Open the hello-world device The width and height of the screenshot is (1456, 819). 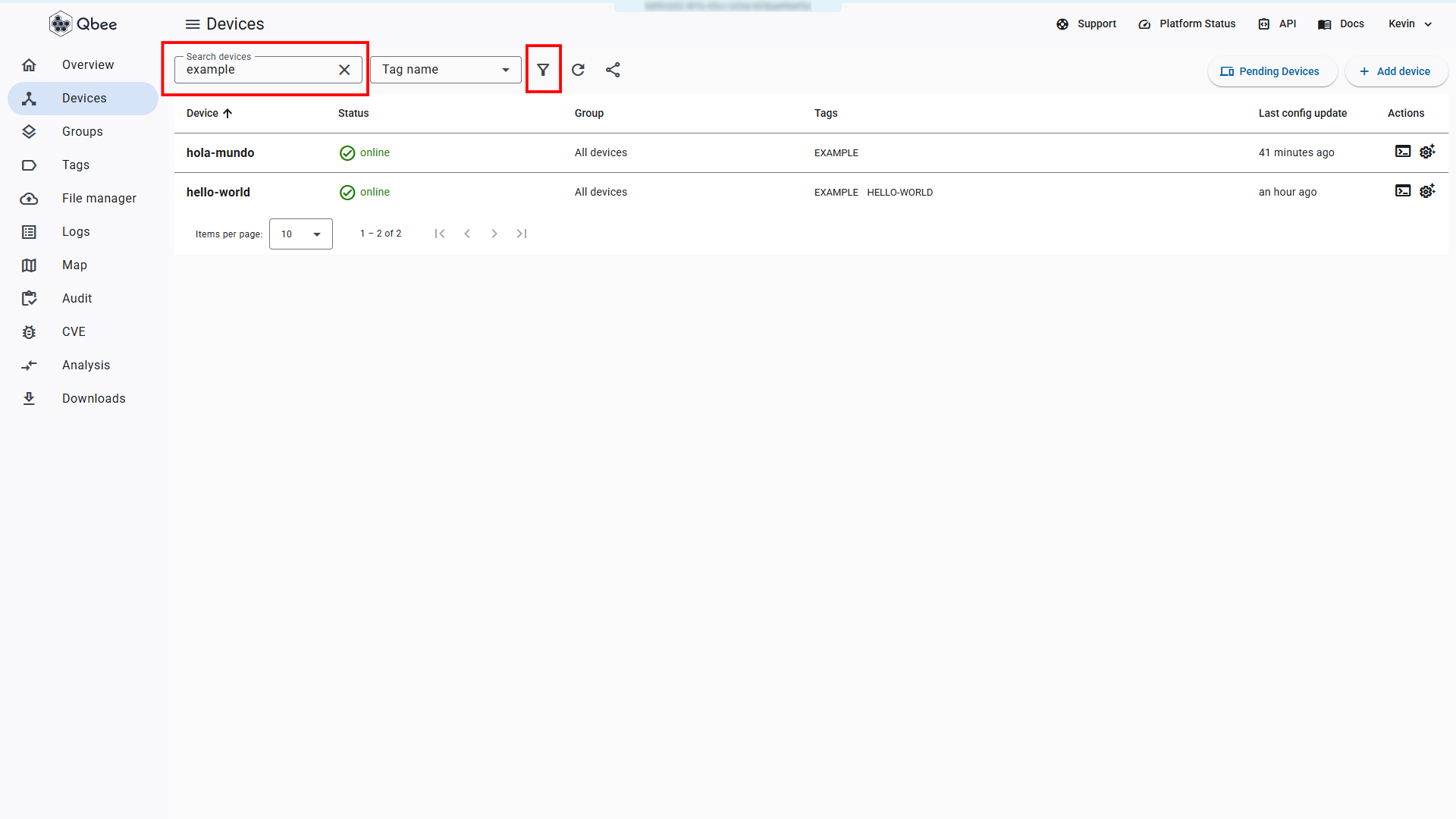[x=218, y=193]
